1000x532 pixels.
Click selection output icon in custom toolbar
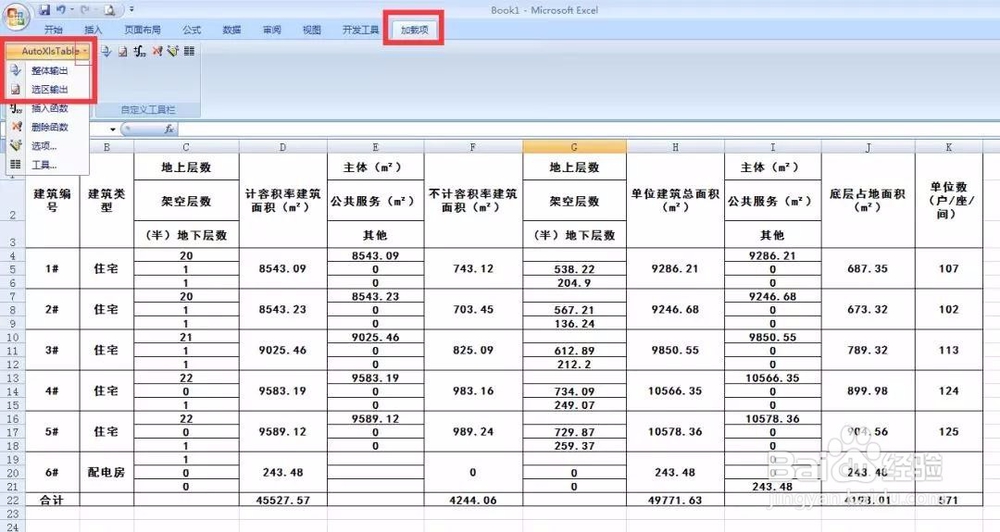click(x=123, y=51)
